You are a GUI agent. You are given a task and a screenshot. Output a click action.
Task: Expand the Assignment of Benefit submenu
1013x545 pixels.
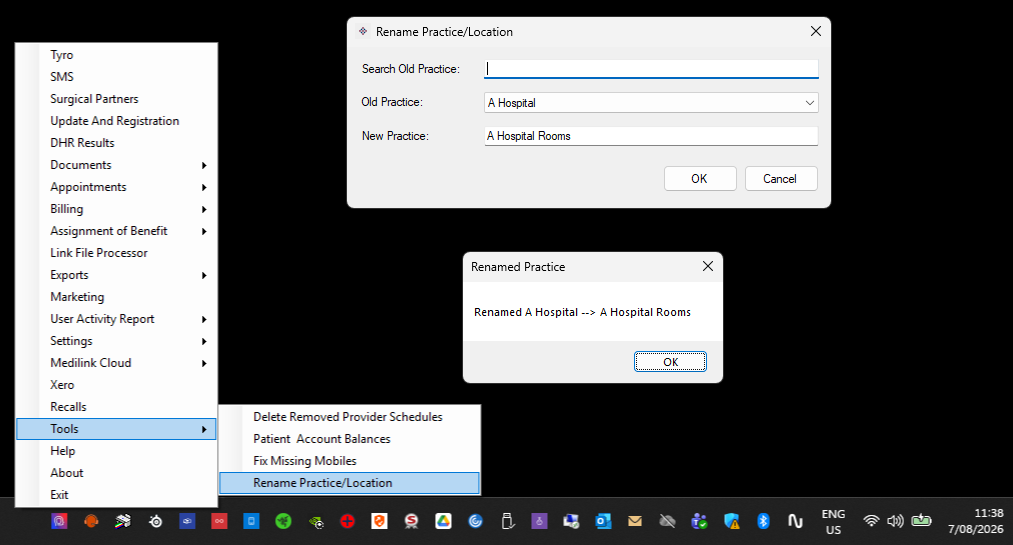click(116, 231)
